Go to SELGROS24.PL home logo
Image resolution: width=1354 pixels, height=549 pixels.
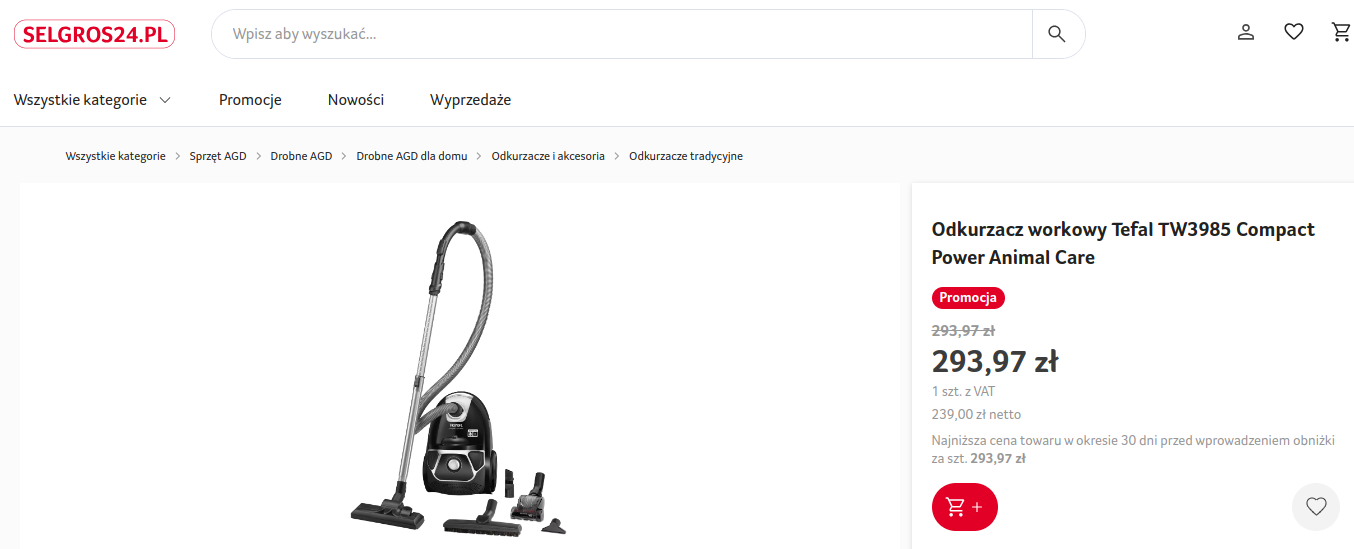click(x=94, y=35)
